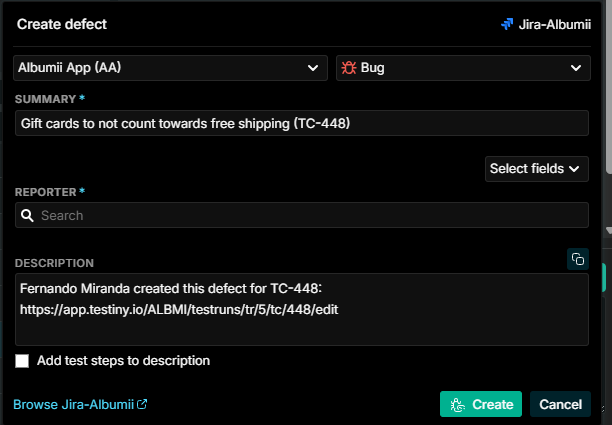Open the Bug issue type dropdown

point(463,68)
